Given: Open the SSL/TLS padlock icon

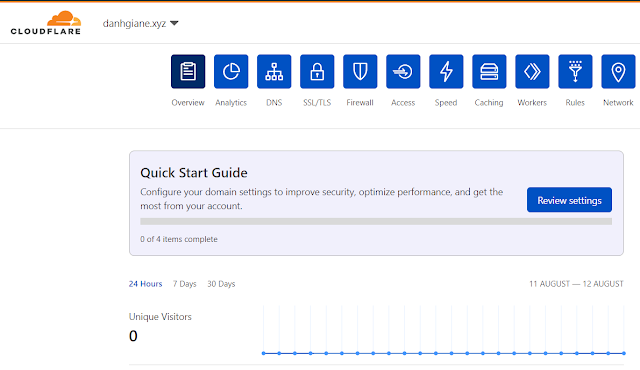Looking at the screenshot, I should (x=317, y=71).
